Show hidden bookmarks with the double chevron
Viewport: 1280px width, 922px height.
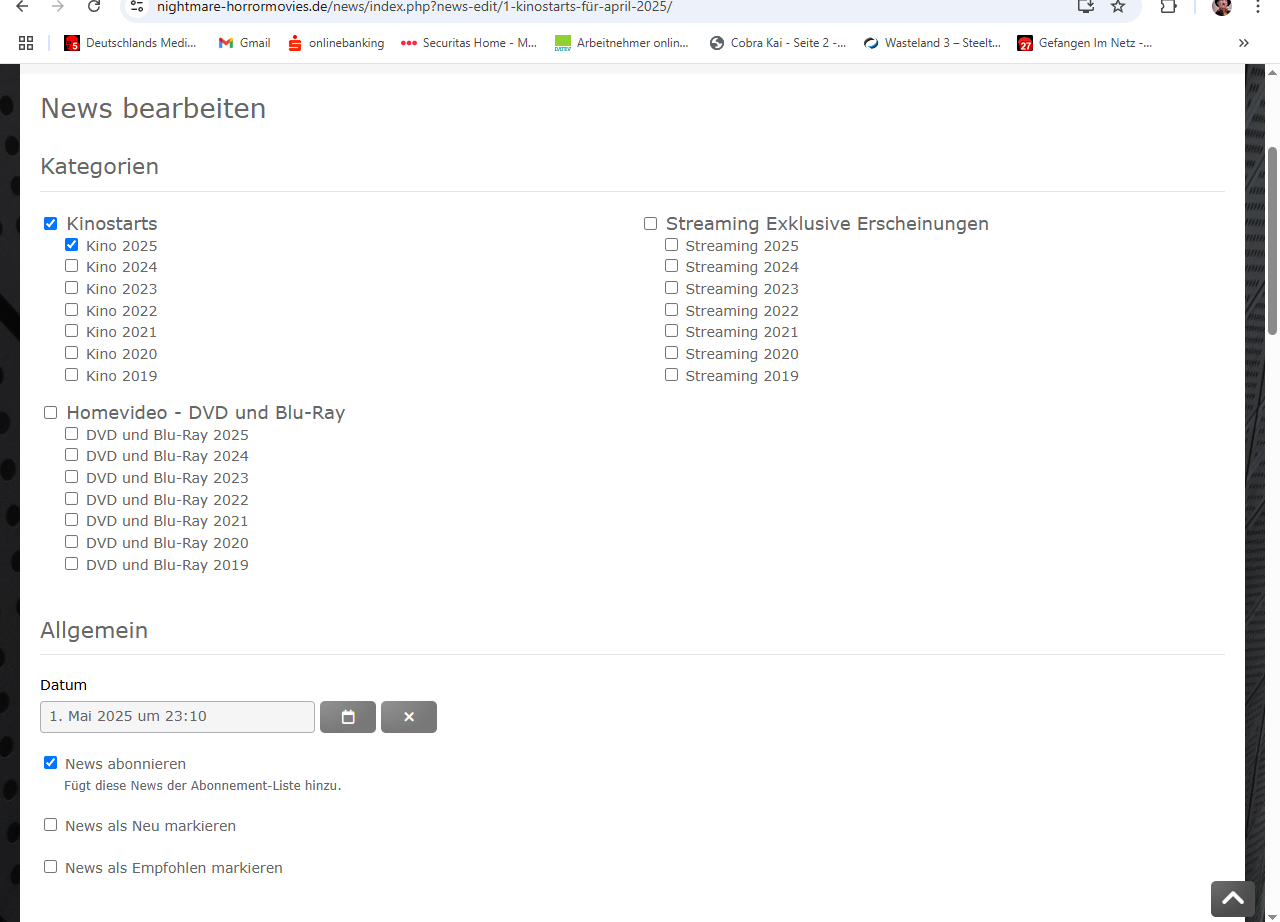(1243, 43)
